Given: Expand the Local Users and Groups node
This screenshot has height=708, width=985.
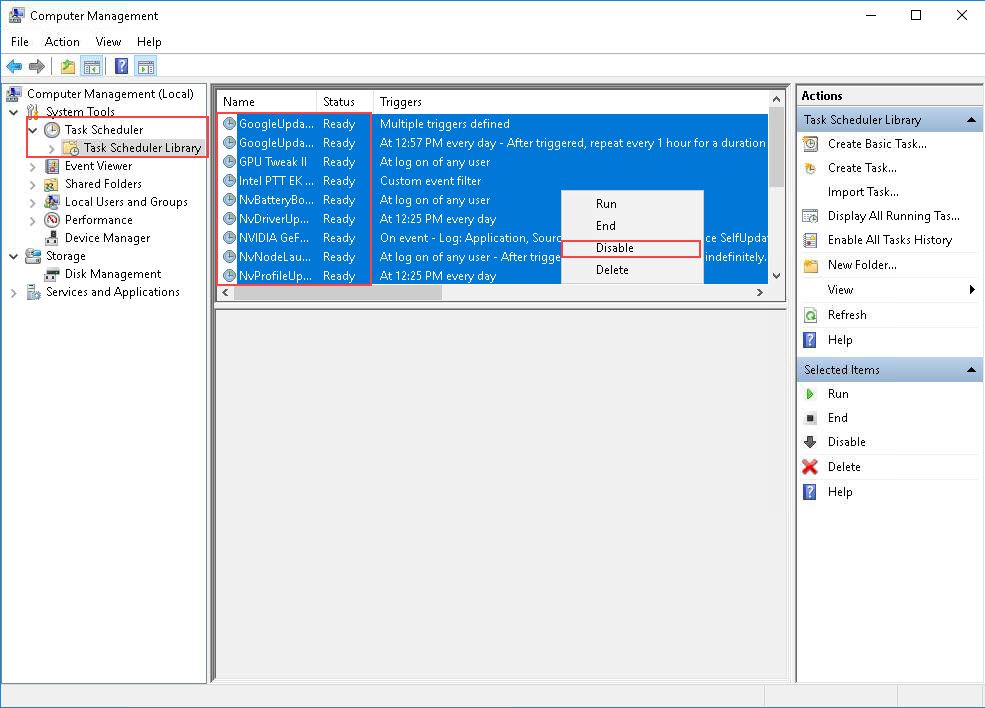Looking at the screenshot, I should pyautogui.click(x=33, y=202).
